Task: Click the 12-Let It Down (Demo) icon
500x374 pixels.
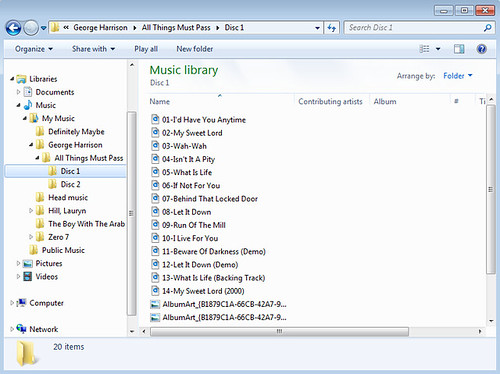Action: [x=155, y=264]
